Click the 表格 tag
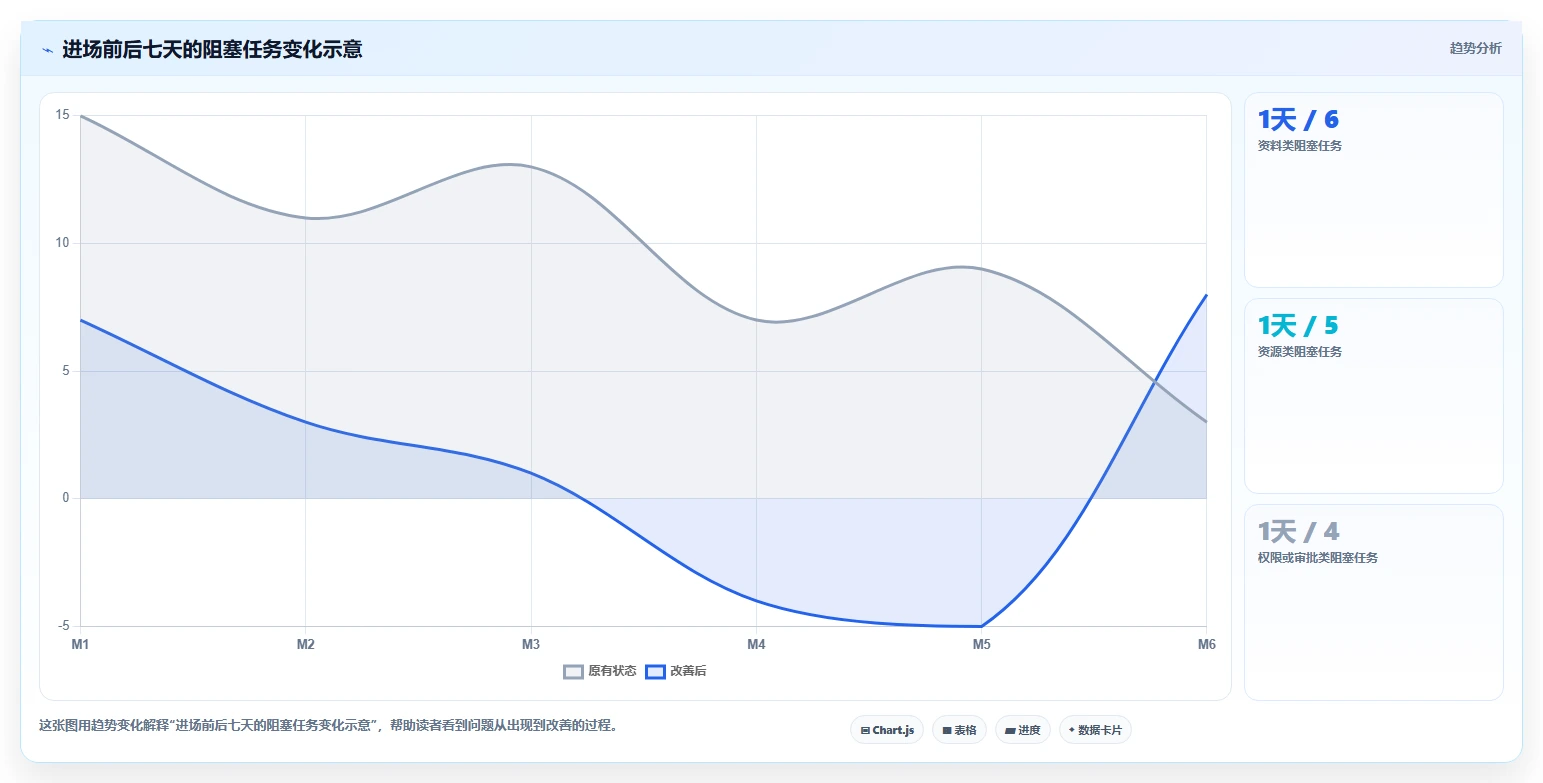Screen dimensions: 1543x783 (959, 730)
